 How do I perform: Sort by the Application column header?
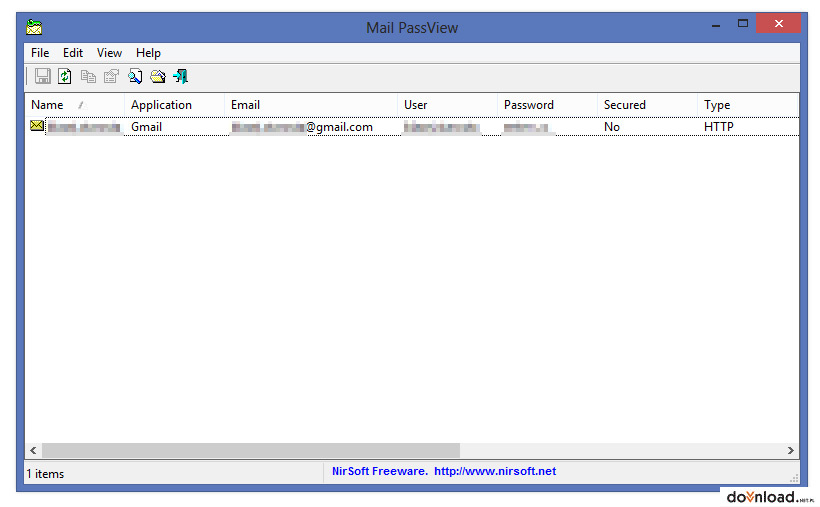174,105
